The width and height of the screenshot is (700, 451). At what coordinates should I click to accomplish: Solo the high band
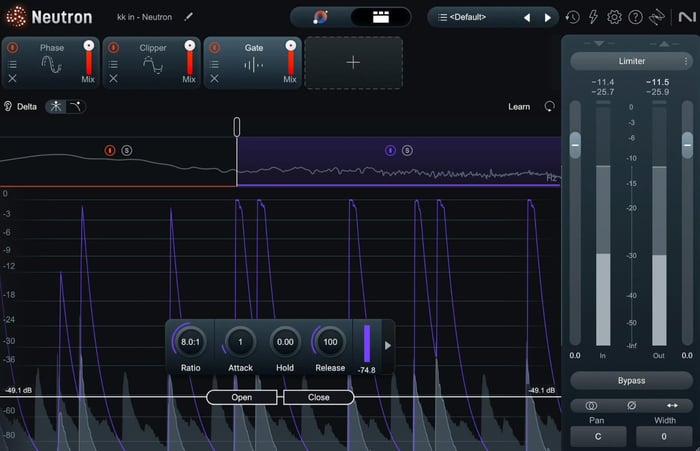(407, 150)
